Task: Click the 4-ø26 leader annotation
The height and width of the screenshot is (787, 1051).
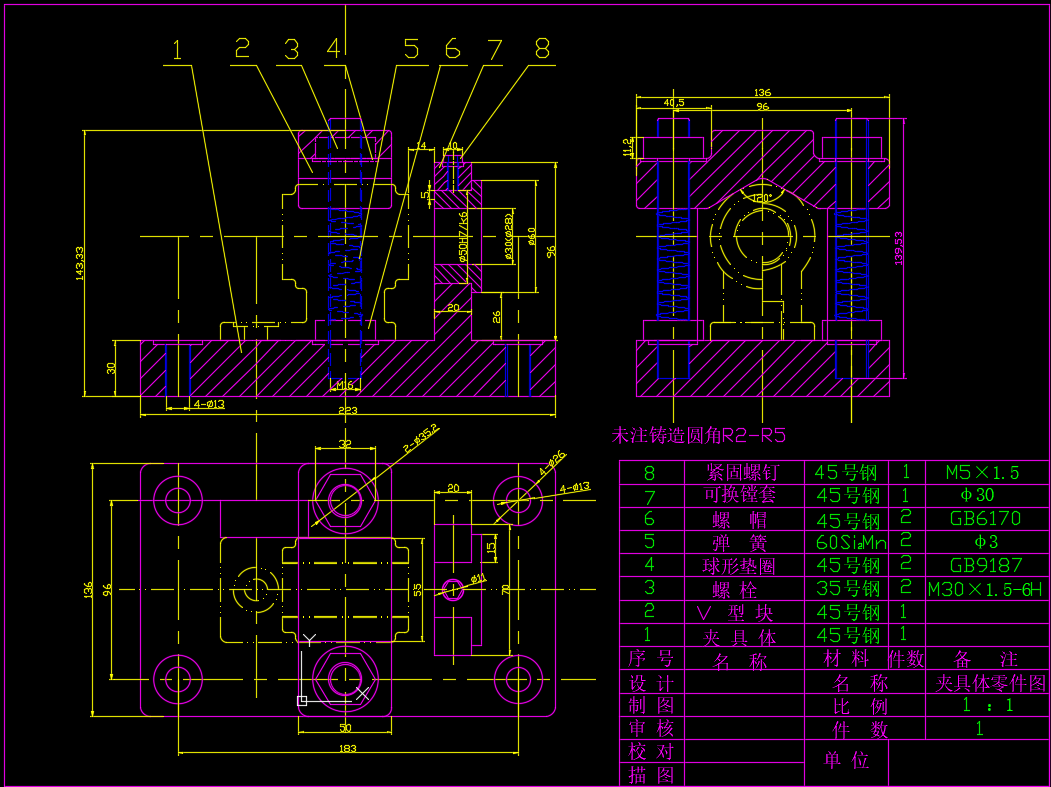Action: tap(552, 463)
